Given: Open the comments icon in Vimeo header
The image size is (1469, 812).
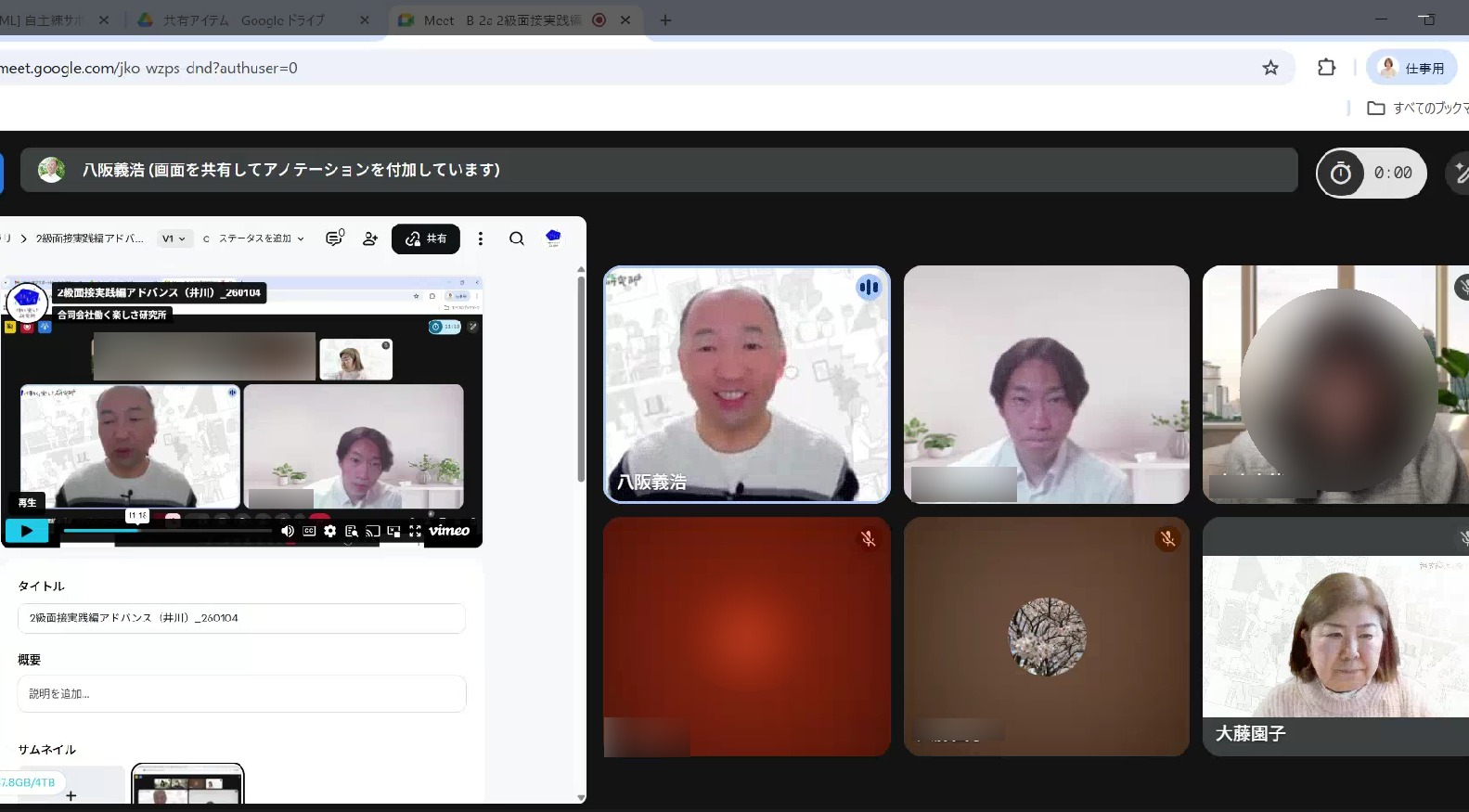Looking at the screenshot, I should [334, 238].
